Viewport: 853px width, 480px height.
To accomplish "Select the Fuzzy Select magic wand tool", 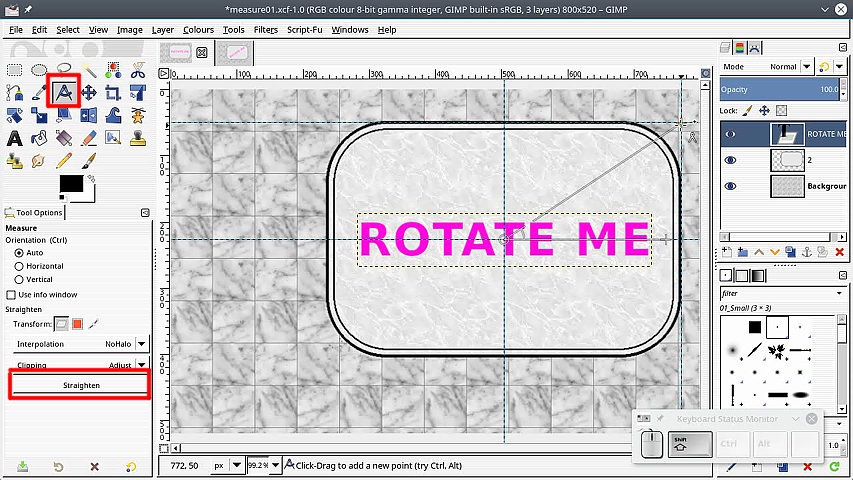I will coord(88,70).
